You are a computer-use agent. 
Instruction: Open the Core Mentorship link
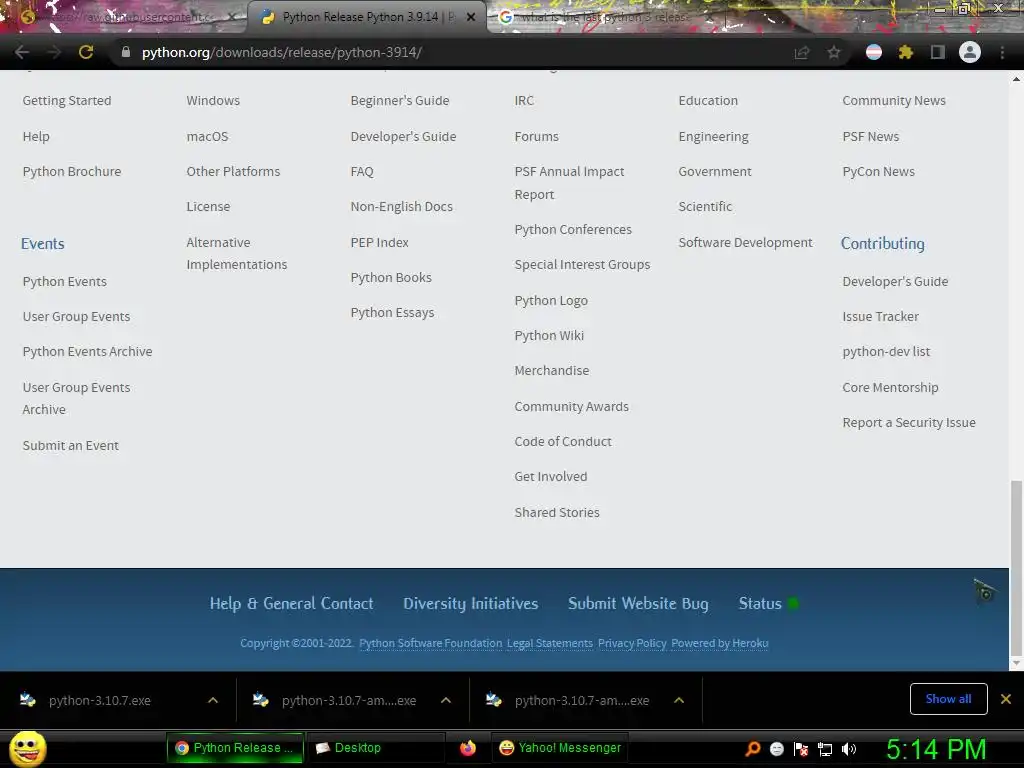point(890,387)
